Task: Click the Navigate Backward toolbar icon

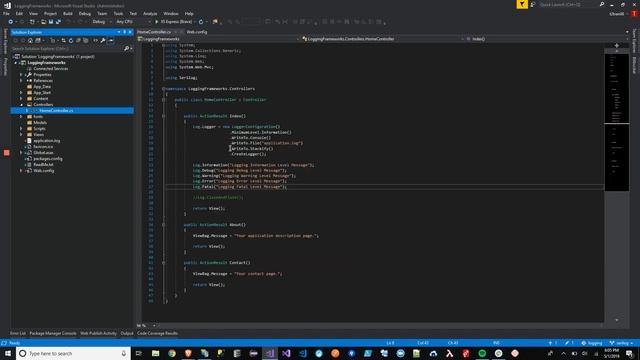Action: [11, 22]
